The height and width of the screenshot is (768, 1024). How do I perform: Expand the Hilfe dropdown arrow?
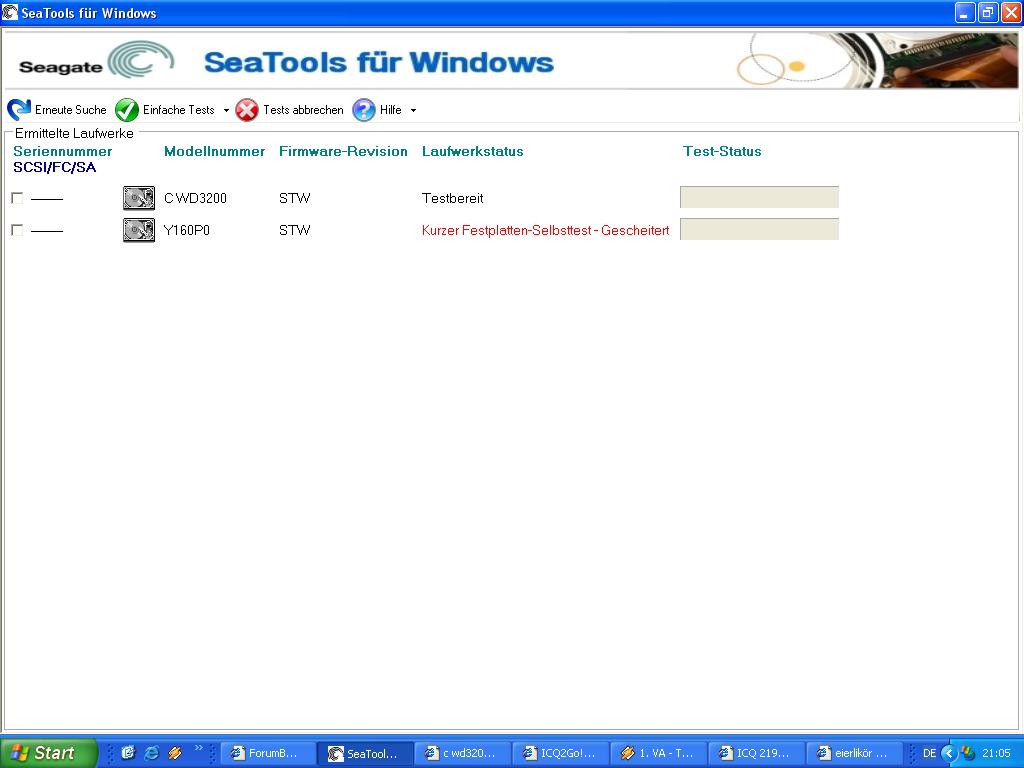pyautogui.click(x=413, y=110)
